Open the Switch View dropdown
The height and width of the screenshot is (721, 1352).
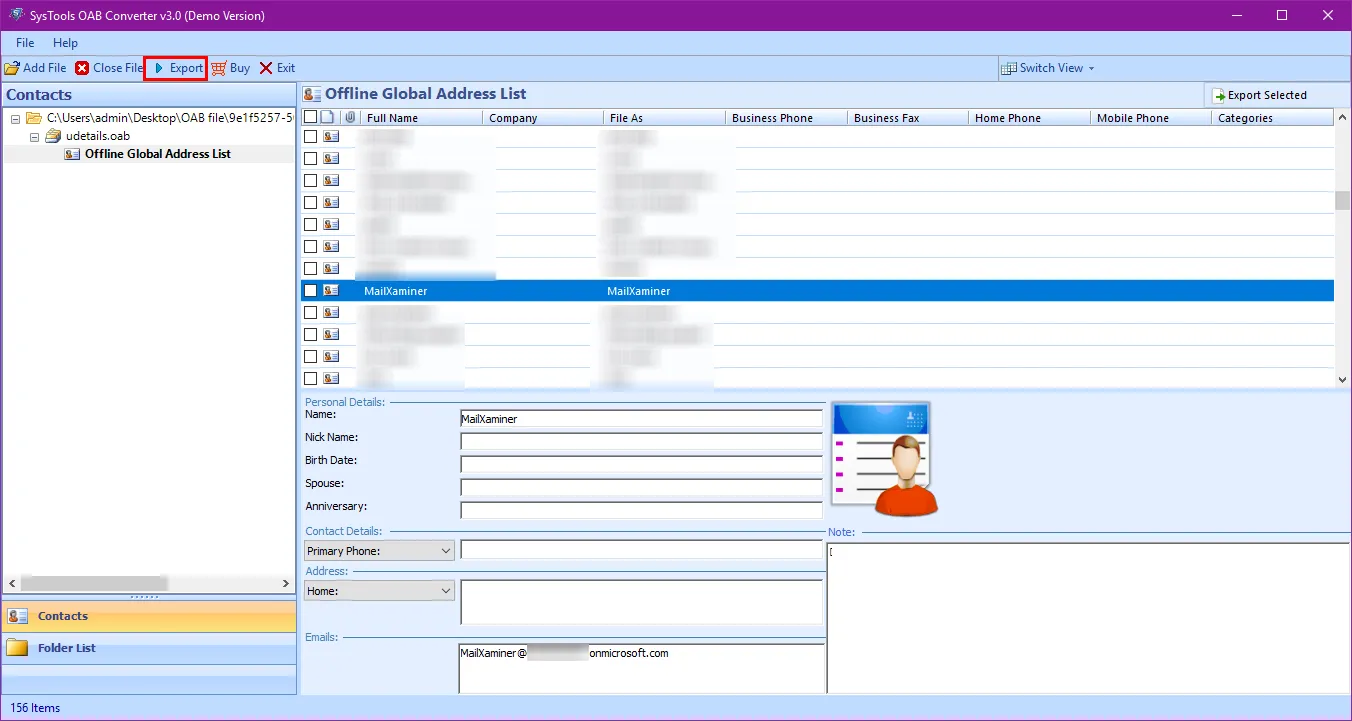coord(1048,68)
